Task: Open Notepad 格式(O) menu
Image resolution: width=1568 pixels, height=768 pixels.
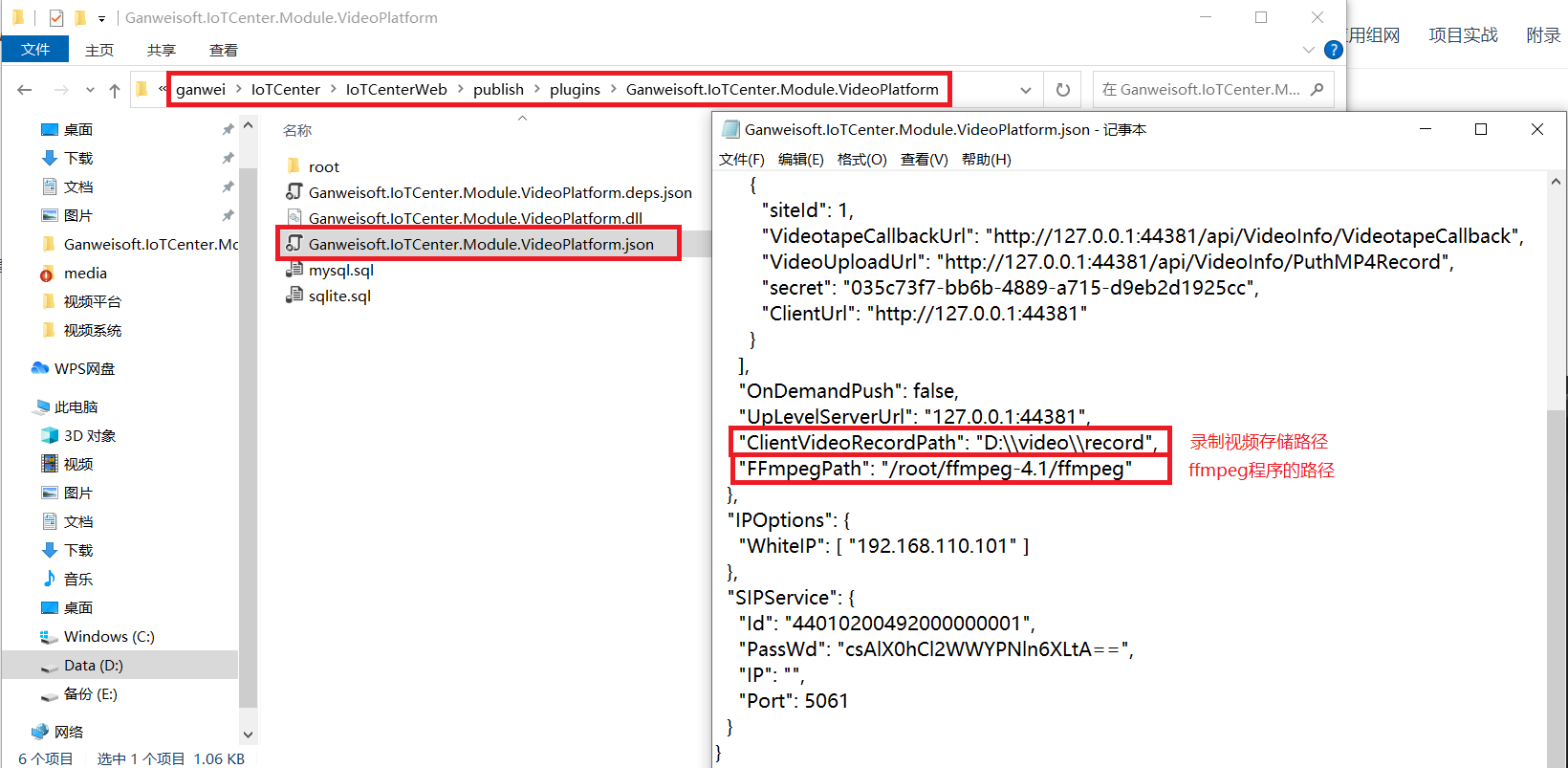Action: click(x=862, y=159)
